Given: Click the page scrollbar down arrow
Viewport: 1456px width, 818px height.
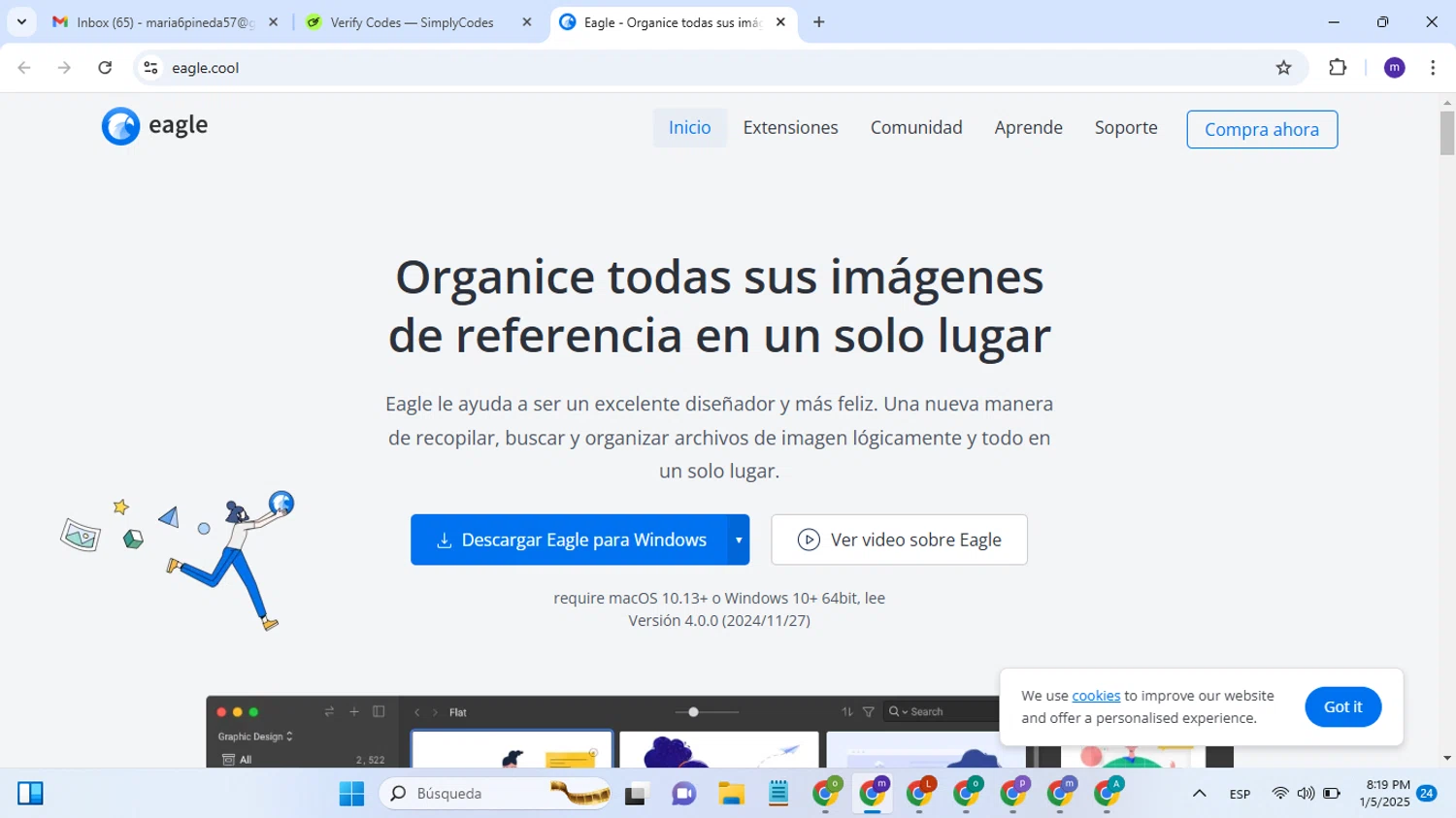Looking at the screenshot, I should point(1447,759).
